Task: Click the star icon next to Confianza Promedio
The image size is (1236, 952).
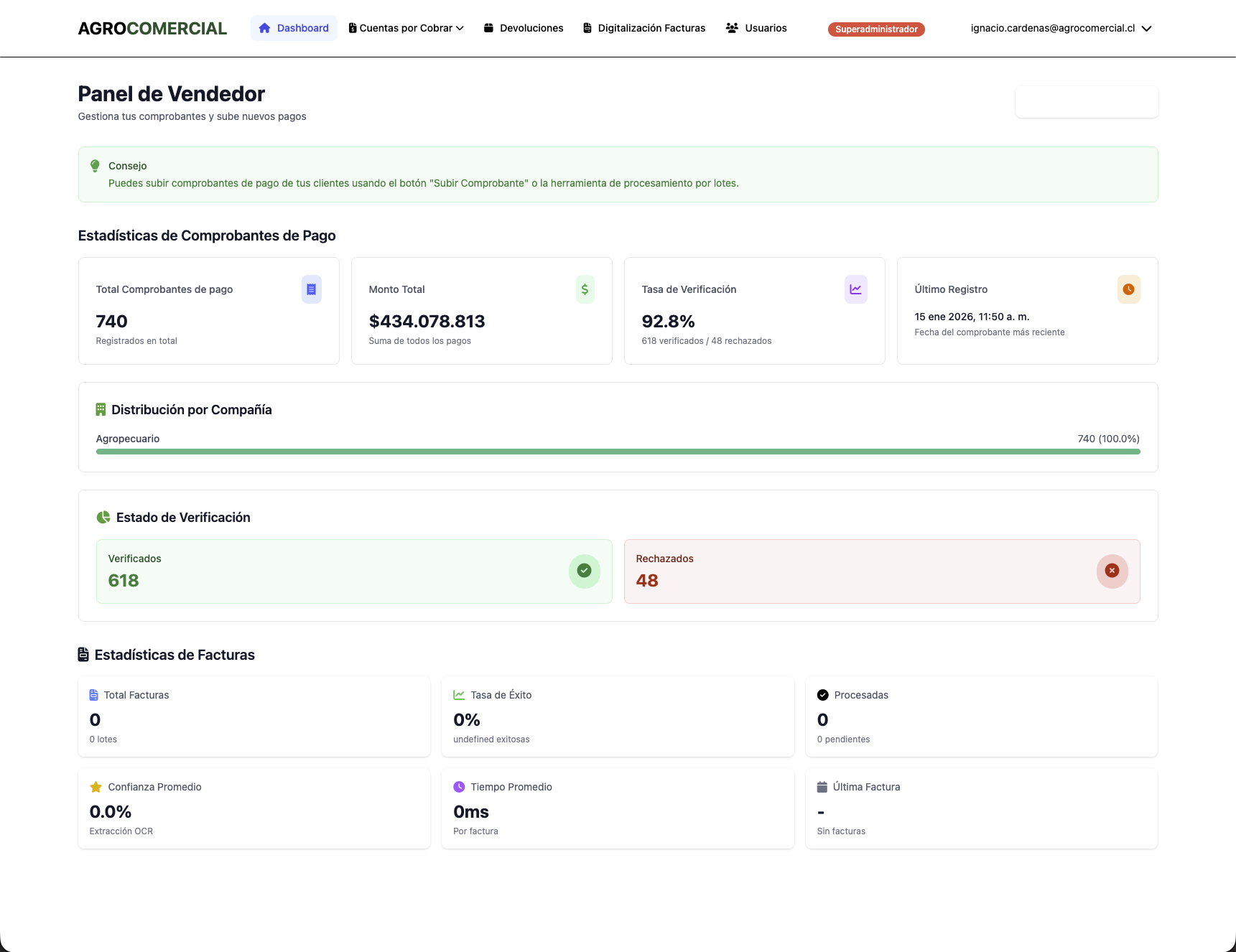Action: click(96, 787)
